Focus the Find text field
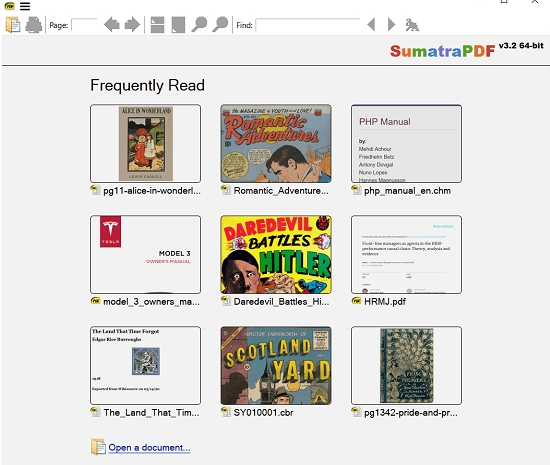 tap(308, 25)
